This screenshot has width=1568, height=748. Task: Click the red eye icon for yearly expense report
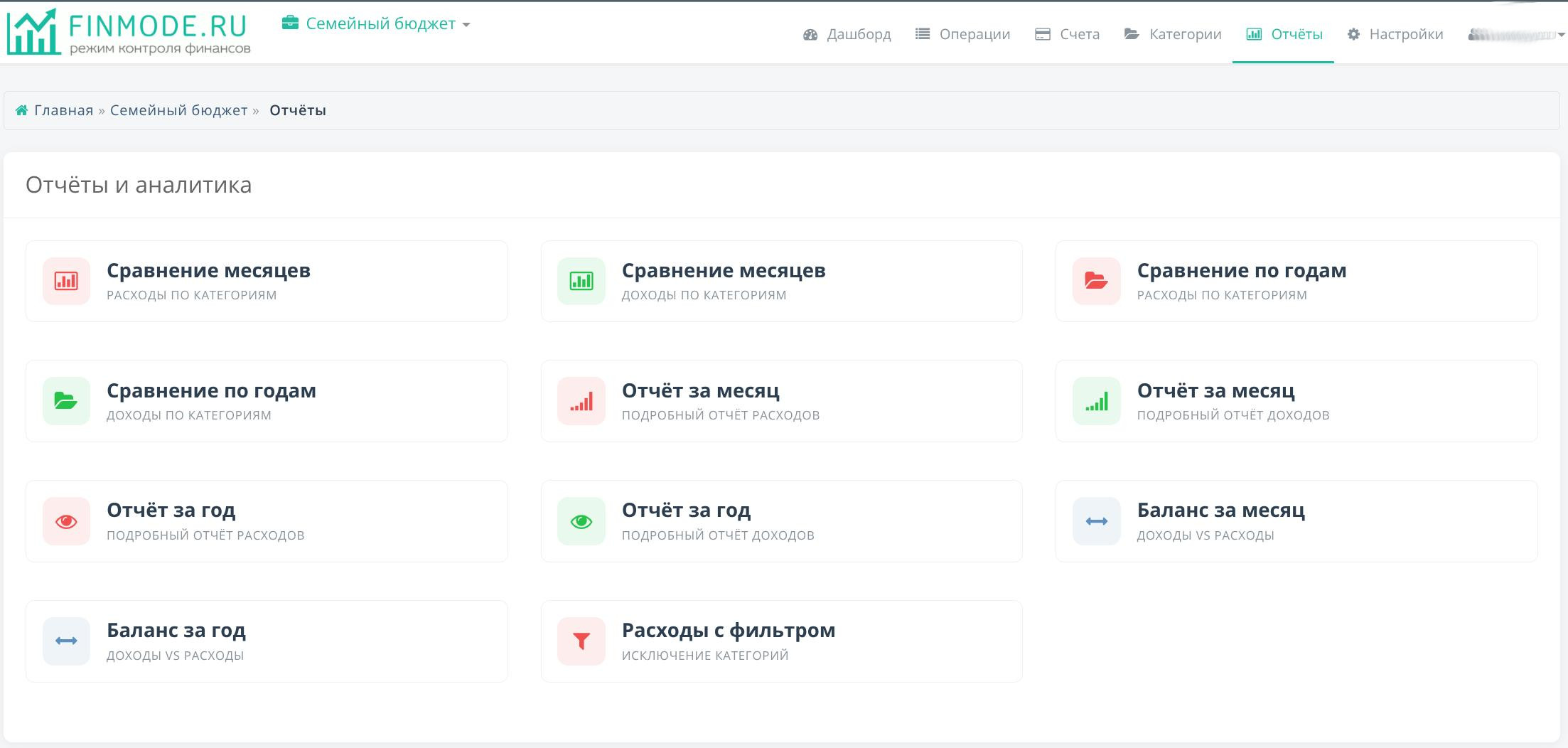tap(66, 521)
